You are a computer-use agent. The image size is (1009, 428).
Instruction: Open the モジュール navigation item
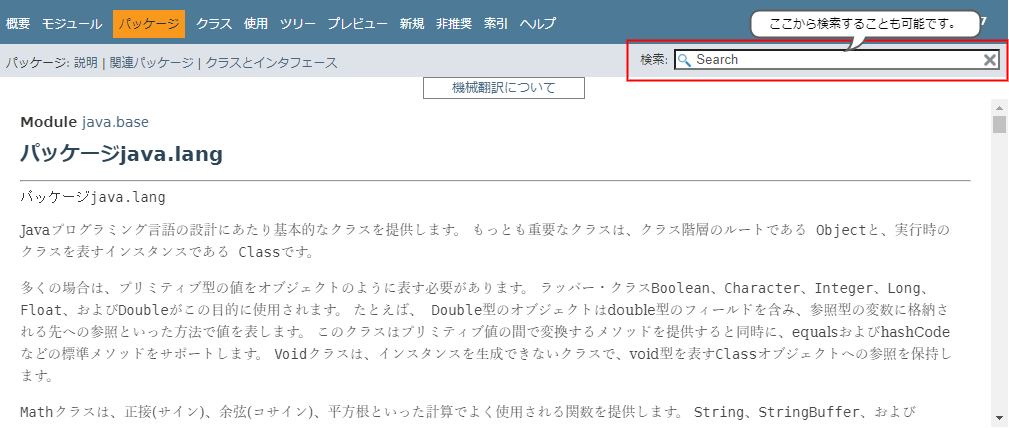tap(72, 24)
